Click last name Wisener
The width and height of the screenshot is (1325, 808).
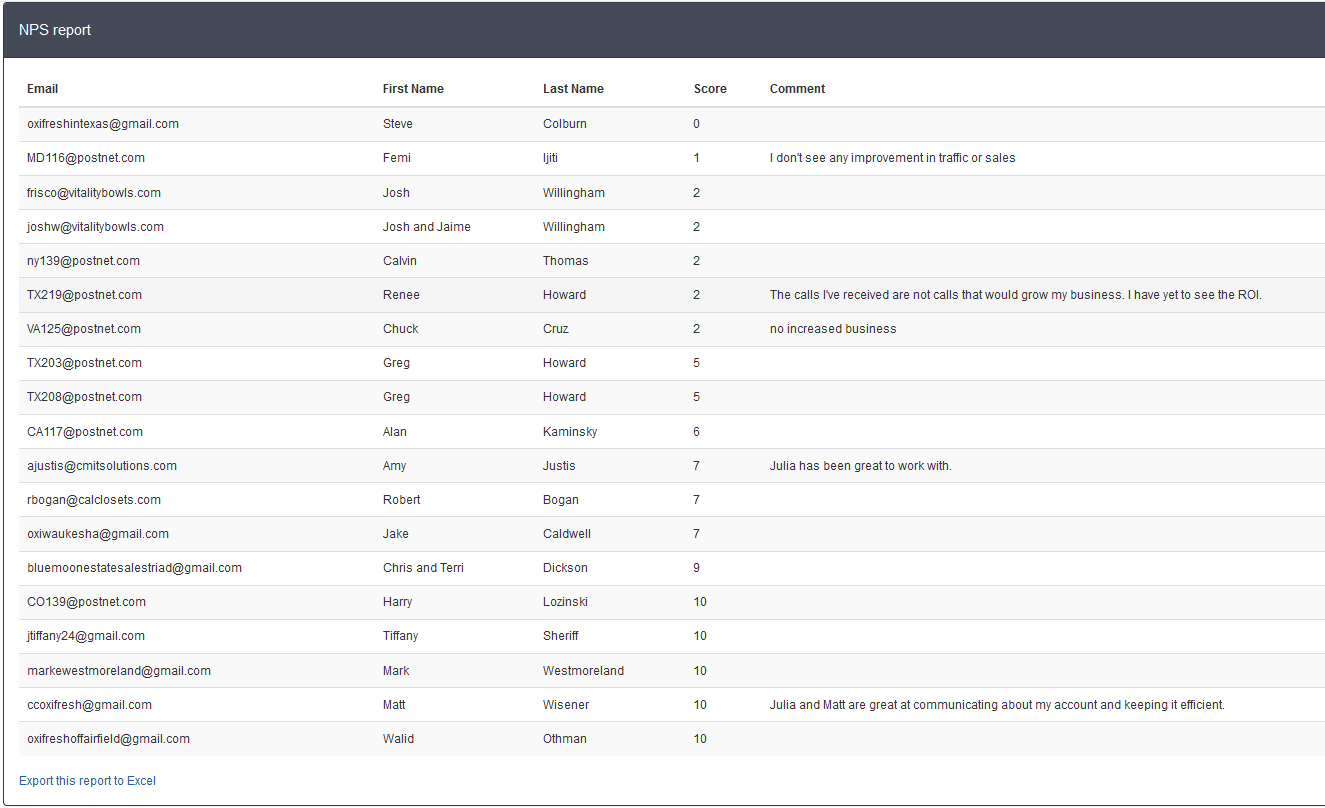[566, 705]
